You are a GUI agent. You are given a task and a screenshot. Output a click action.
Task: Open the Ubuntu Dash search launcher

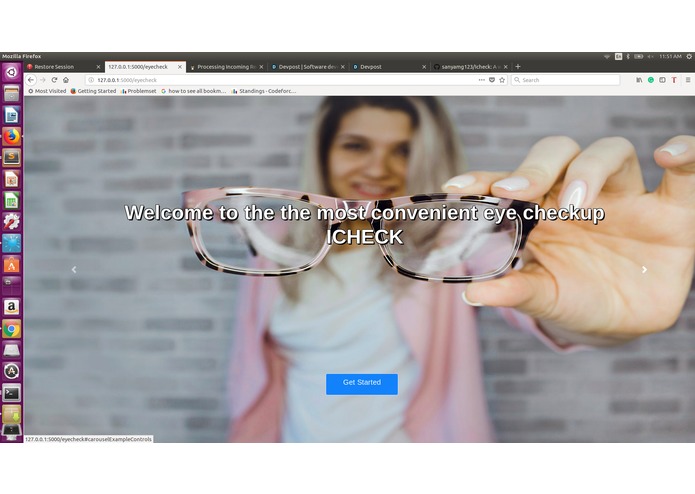[11, 72]
